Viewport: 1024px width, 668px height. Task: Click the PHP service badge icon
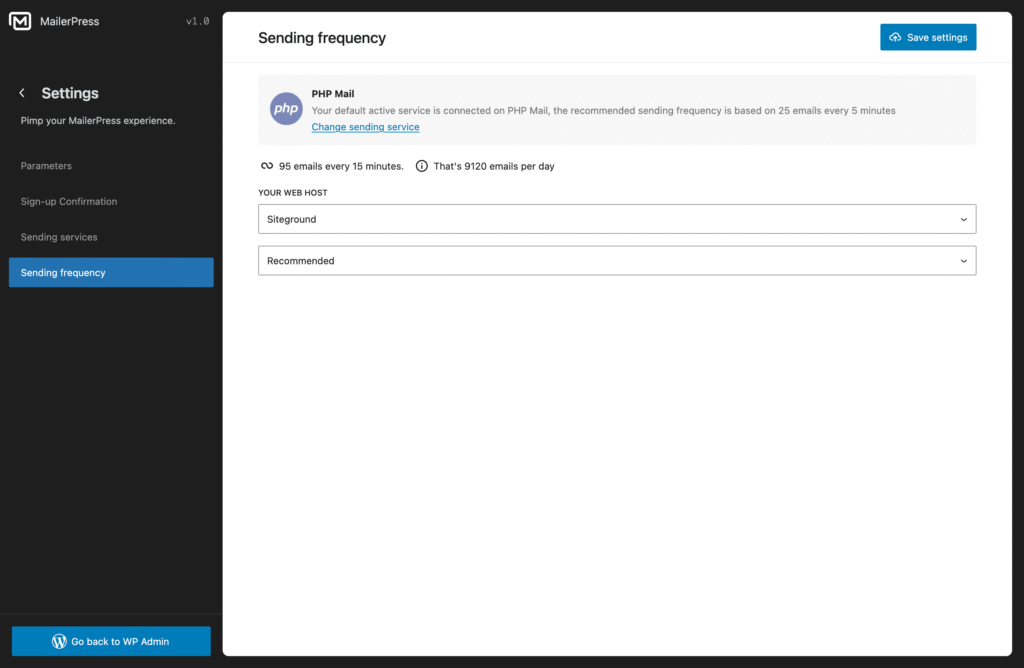tap(286, 108)
